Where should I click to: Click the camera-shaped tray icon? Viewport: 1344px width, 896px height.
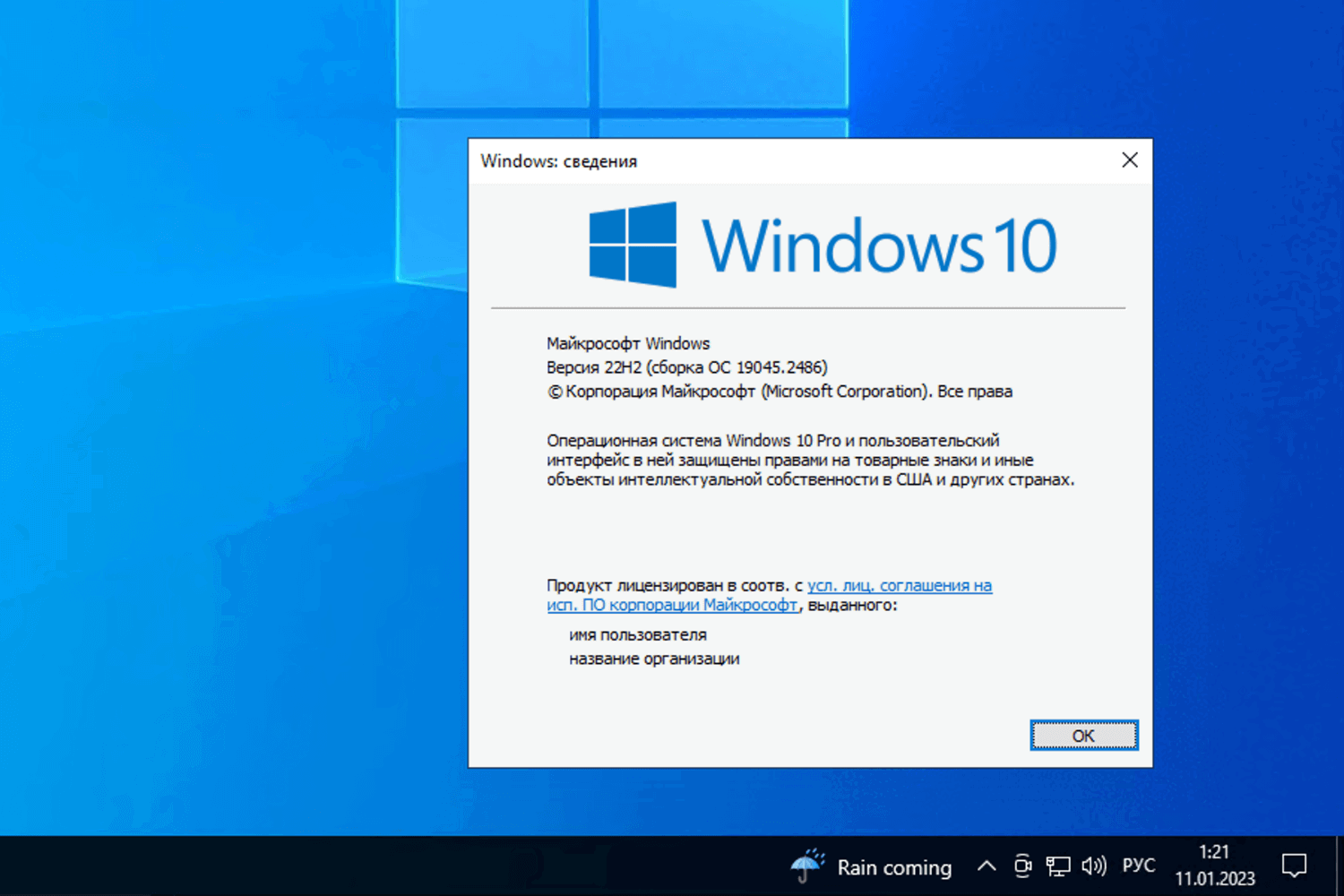pos(1022,866)
